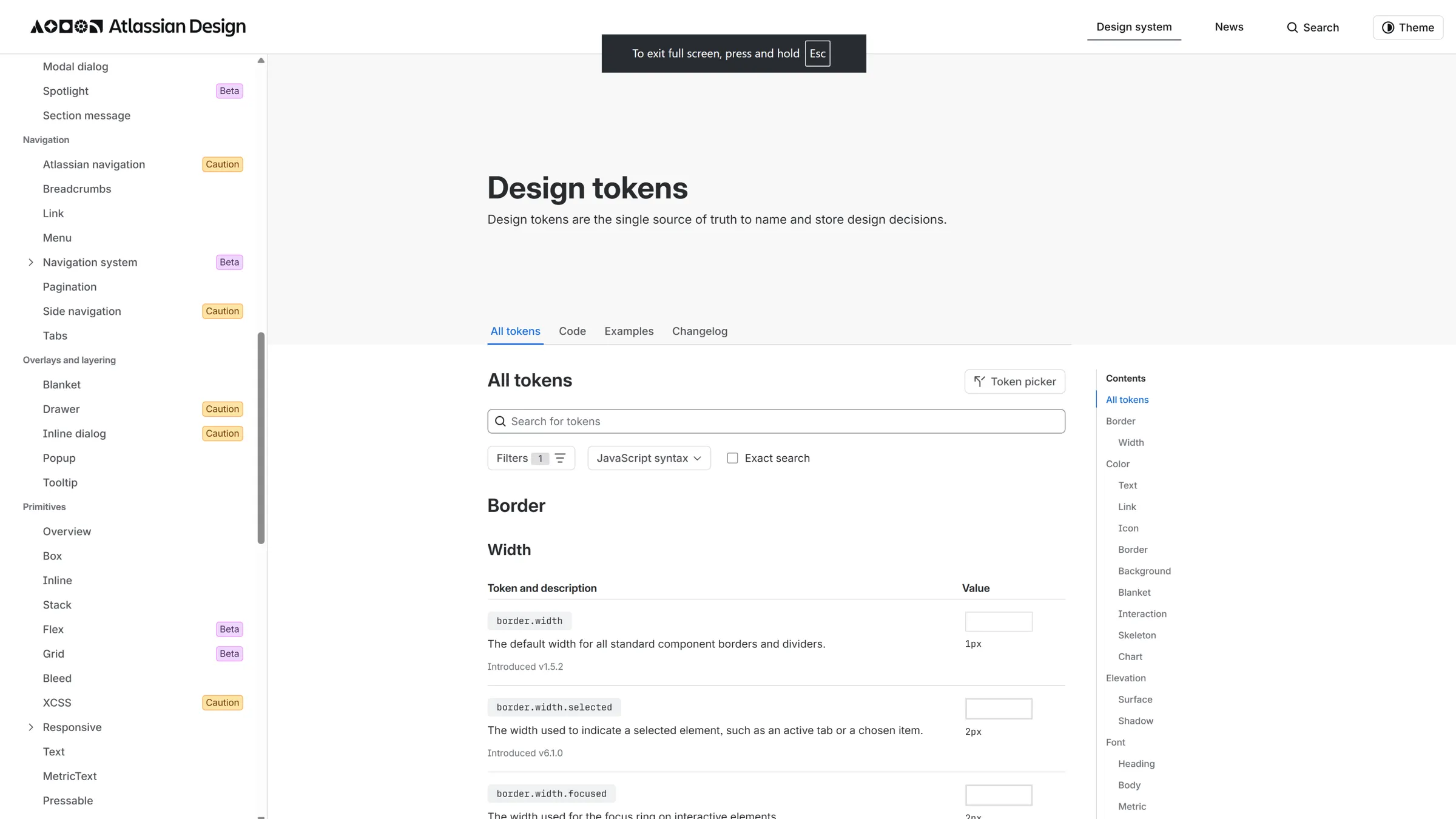Open the Flex primitive page
This screenshot has width=1456, height=819.
coord(53,629)
